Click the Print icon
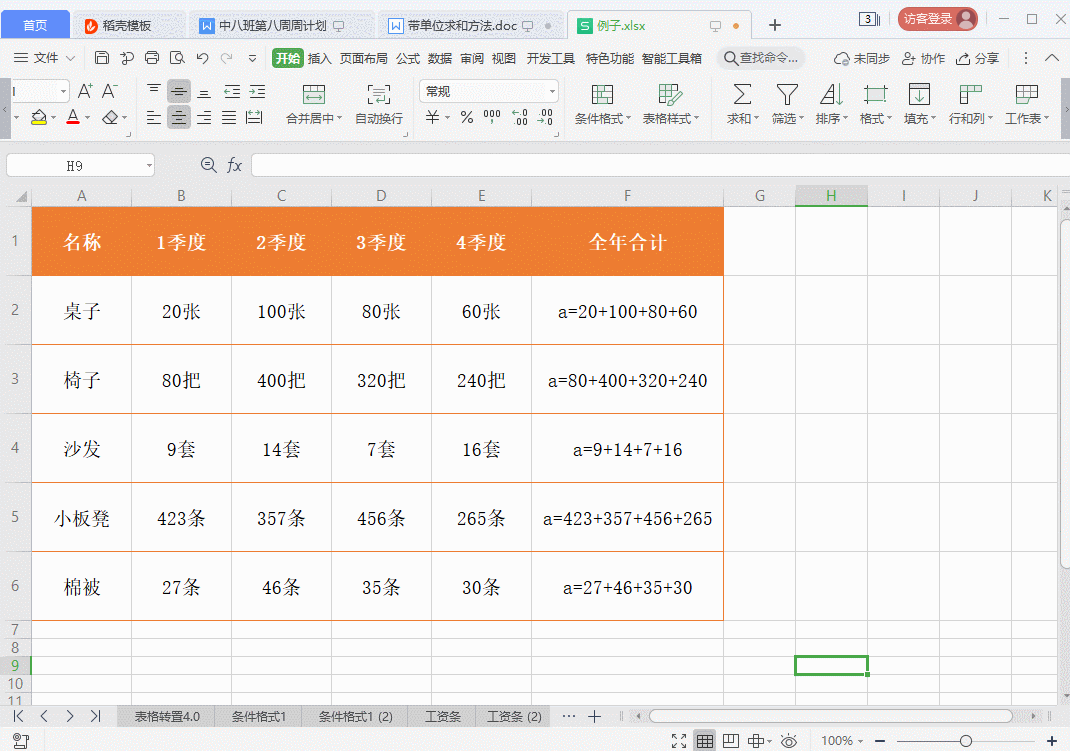This screenshot has width=1070, height=751. (x=151, y=58)
